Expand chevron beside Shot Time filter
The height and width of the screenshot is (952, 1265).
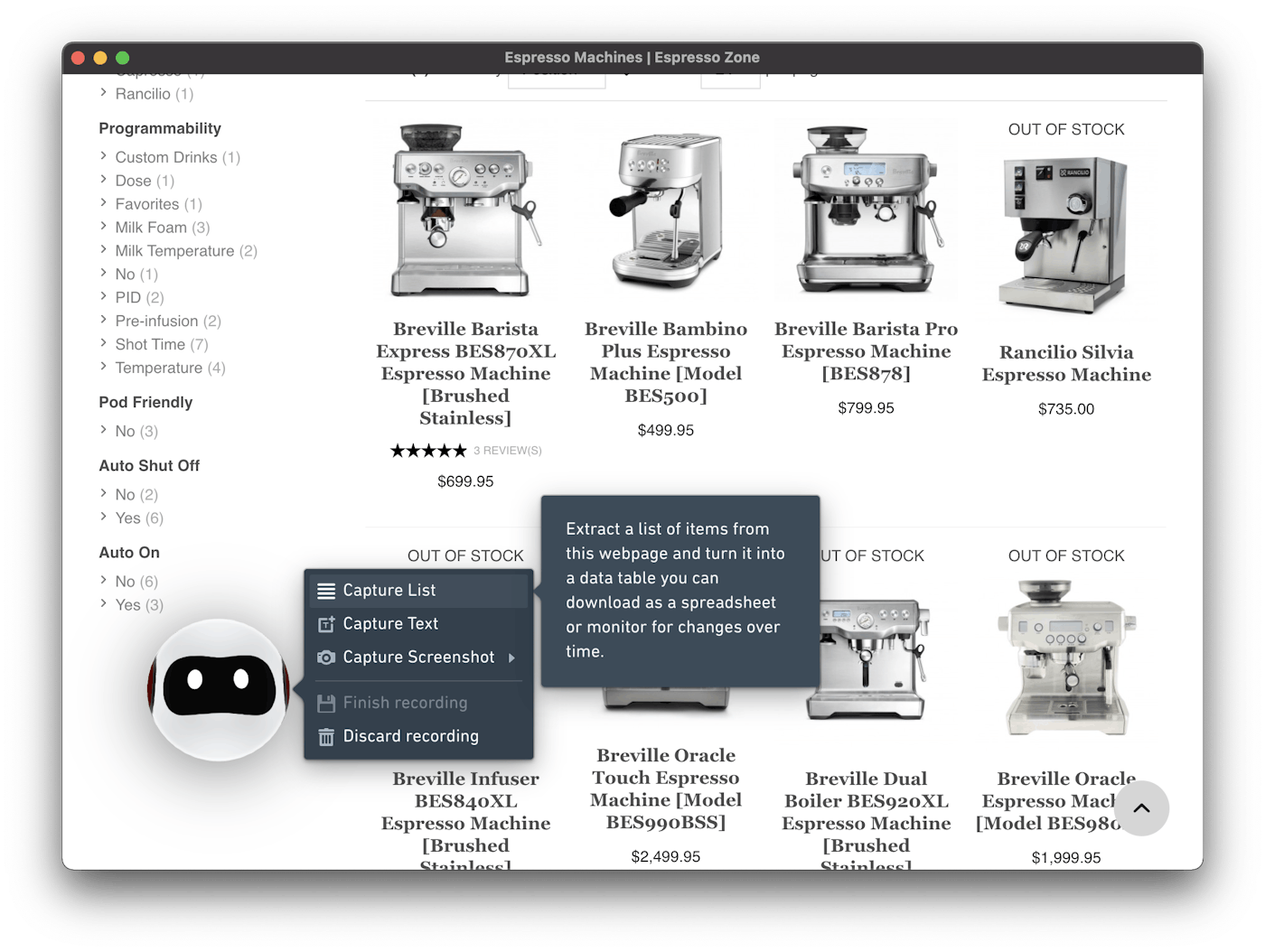104,343
